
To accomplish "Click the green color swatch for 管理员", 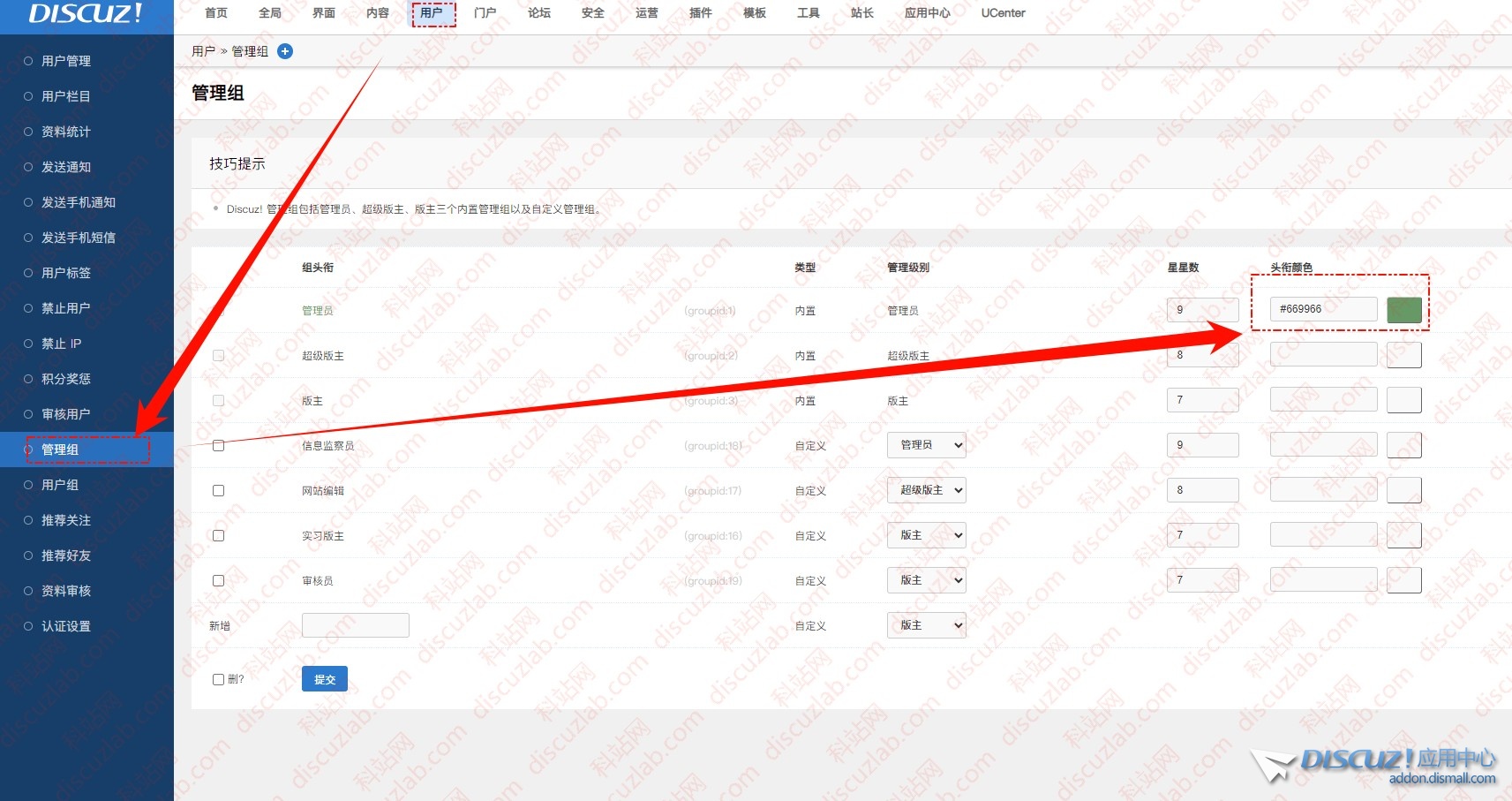I will coord(1403,310).
